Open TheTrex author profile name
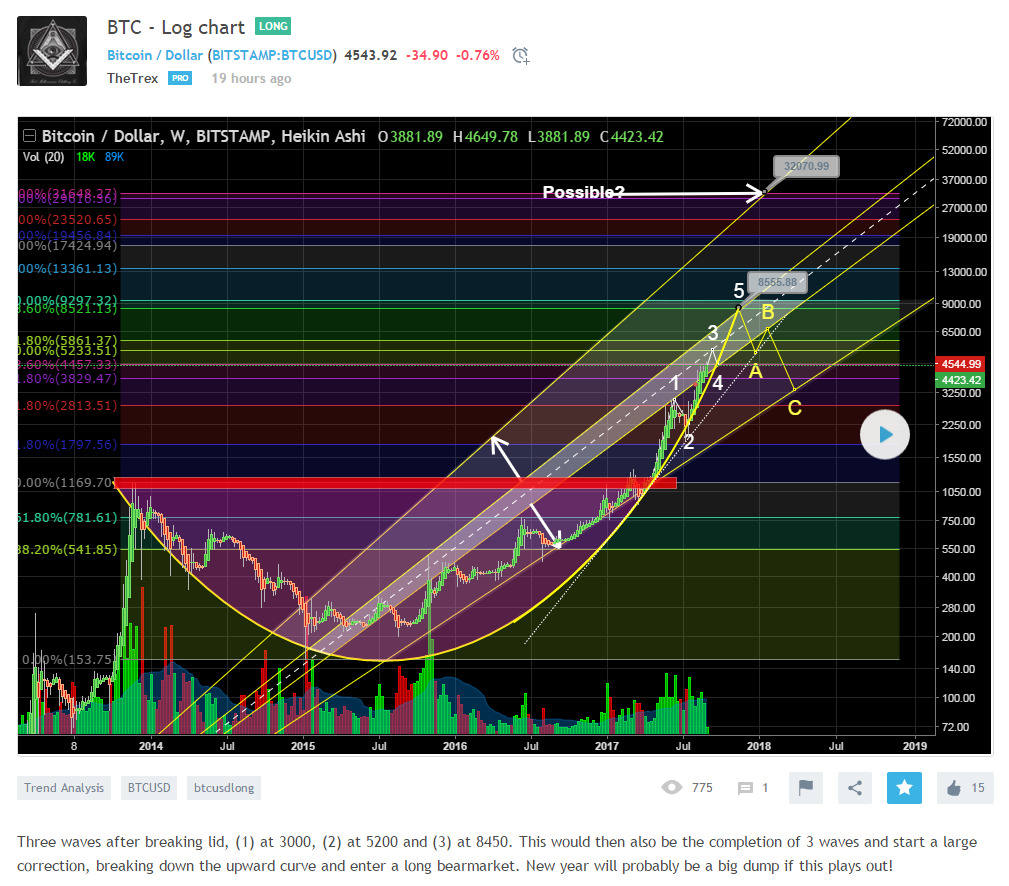This screenshot has width=1009, height=886. [133, 78]
